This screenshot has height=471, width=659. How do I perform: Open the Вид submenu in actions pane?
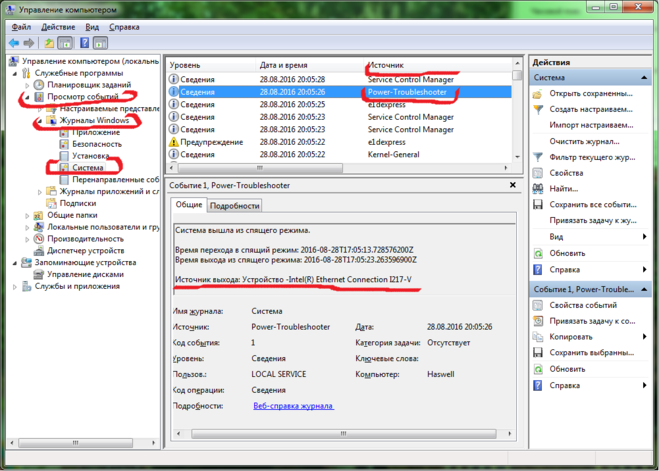coord(557,236)
